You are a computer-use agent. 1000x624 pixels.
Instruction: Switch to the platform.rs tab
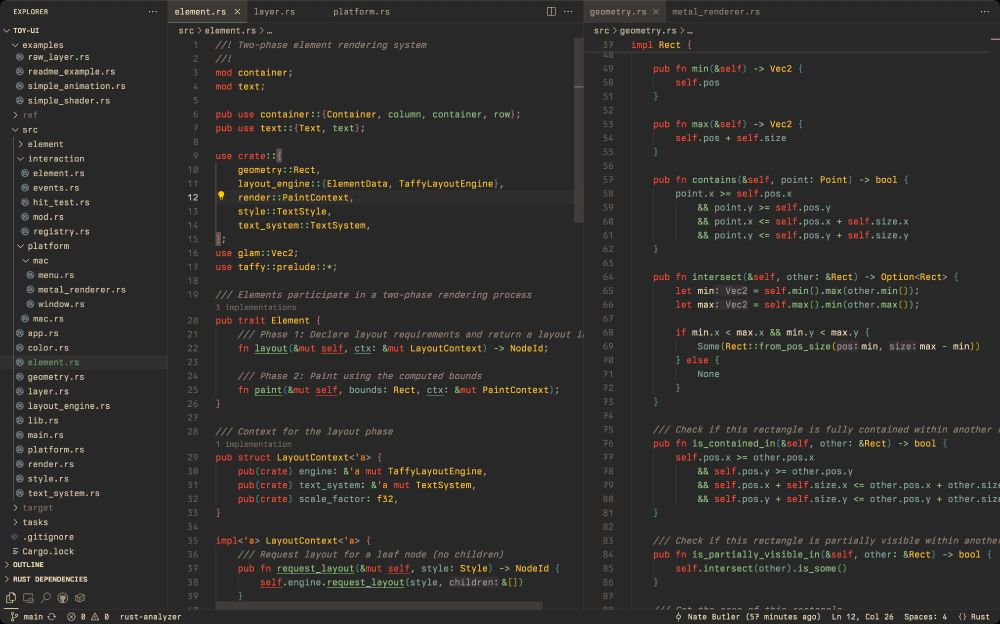[x=362, y=11]
